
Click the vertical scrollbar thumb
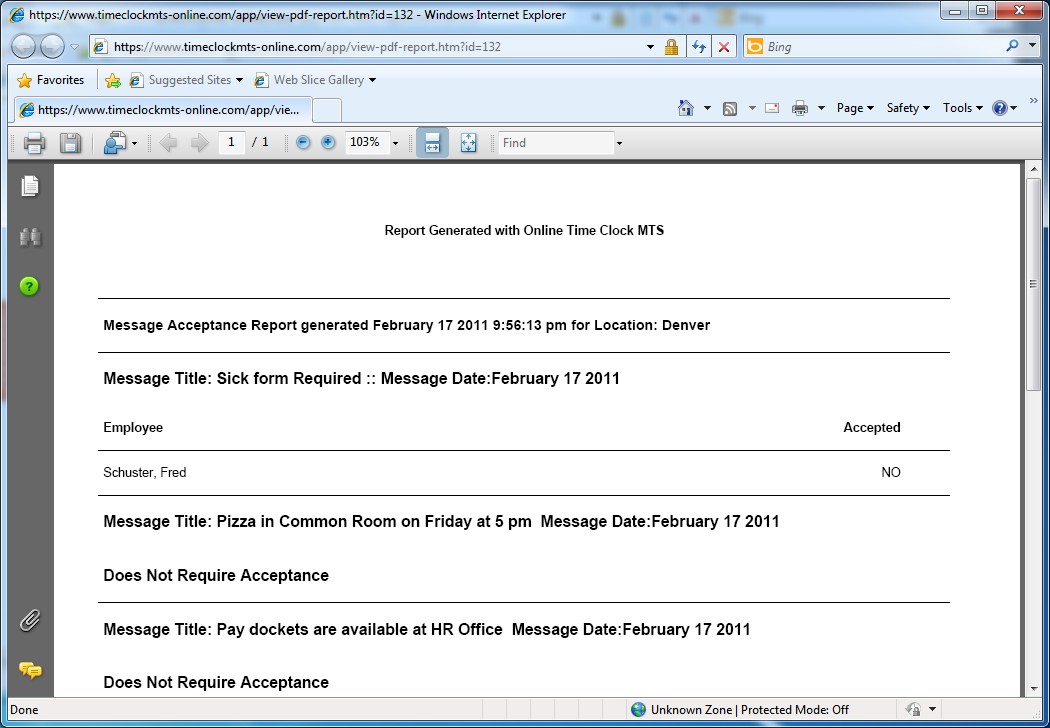(x=1033, y=285)
